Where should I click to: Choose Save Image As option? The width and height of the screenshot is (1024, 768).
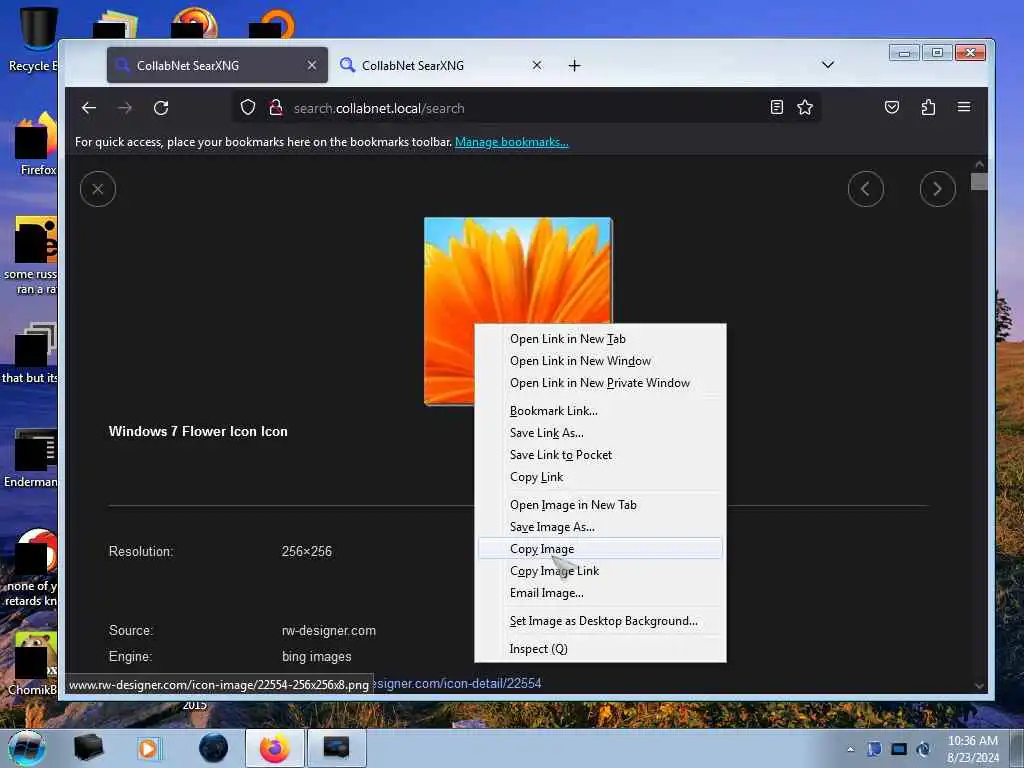[600, 527]
